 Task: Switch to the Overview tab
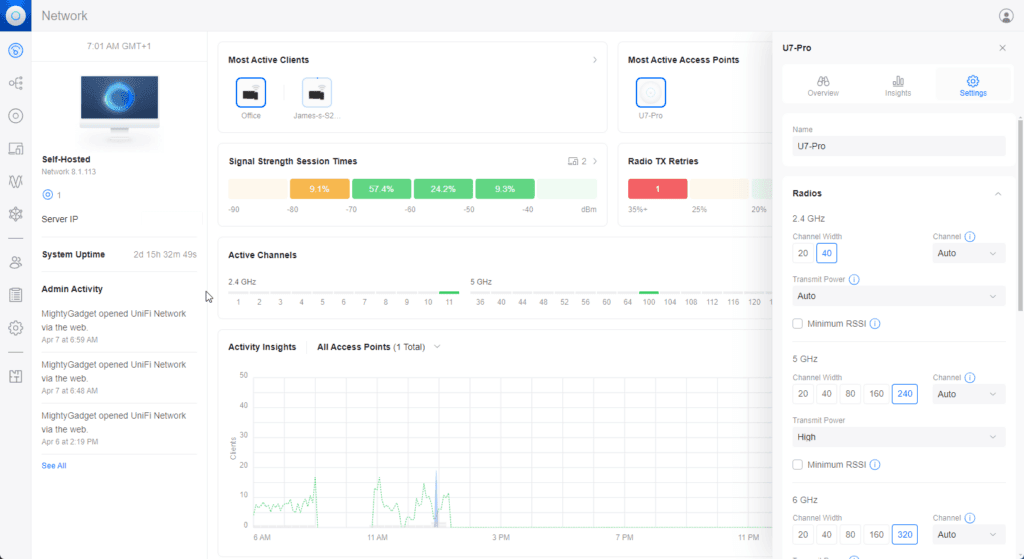pos(823,86)
